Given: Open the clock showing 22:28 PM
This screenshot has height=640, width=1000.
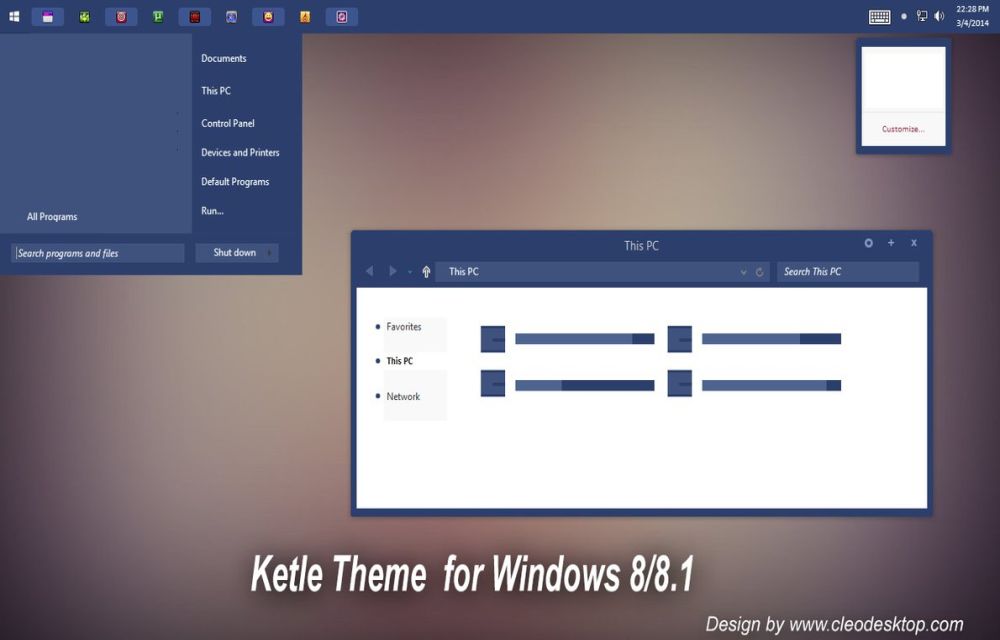Looking at the screenshot, I should click(x=973, y=17).
